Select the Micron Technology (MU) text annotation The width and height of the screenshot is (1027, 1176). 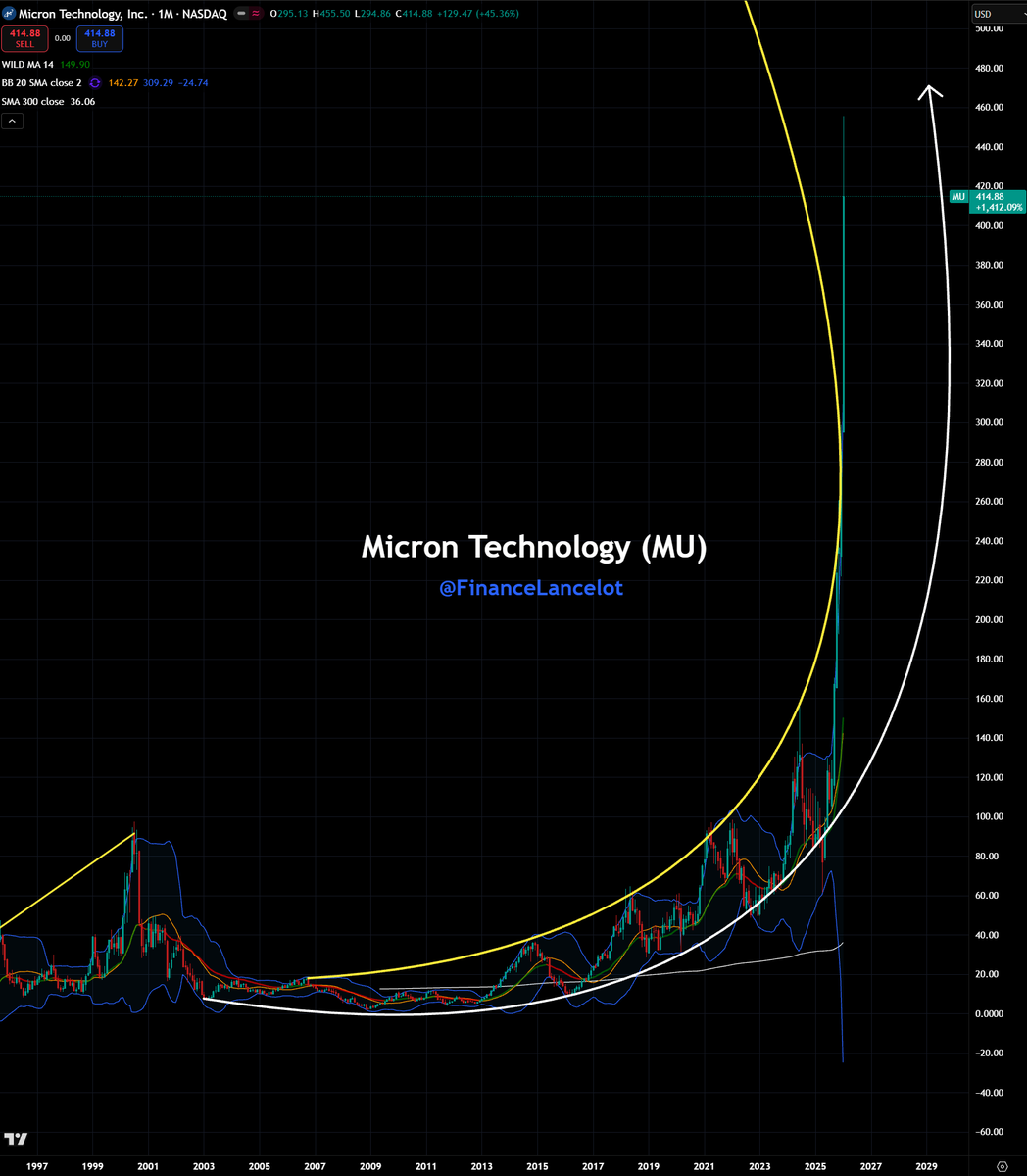click(x=534, y=547)
